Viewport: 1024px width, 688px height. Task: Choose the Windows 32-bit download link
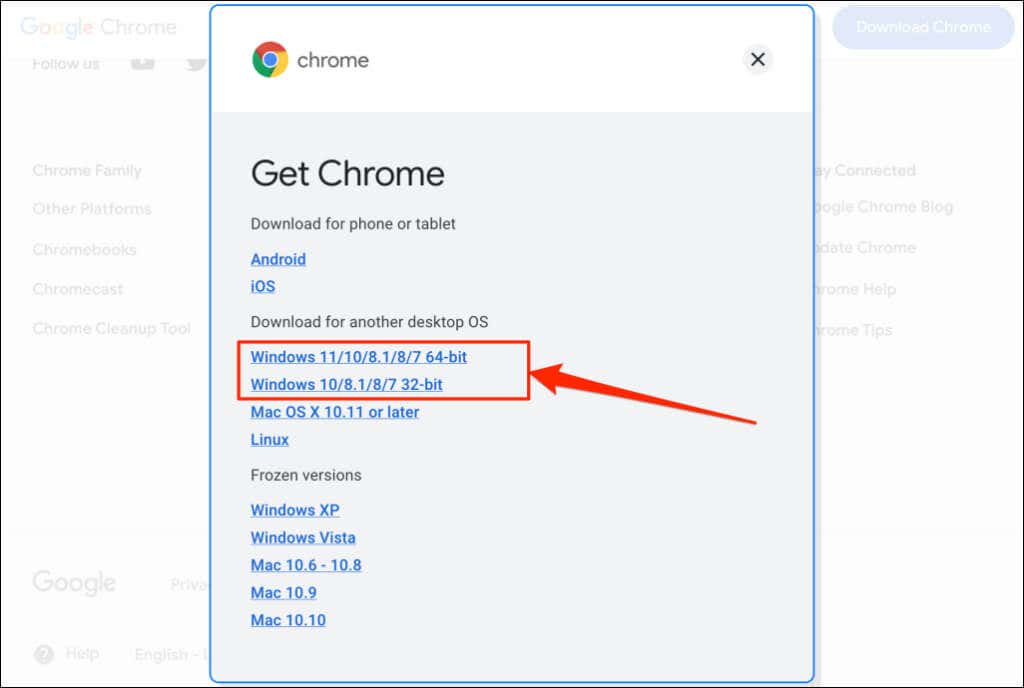[346, 384]
